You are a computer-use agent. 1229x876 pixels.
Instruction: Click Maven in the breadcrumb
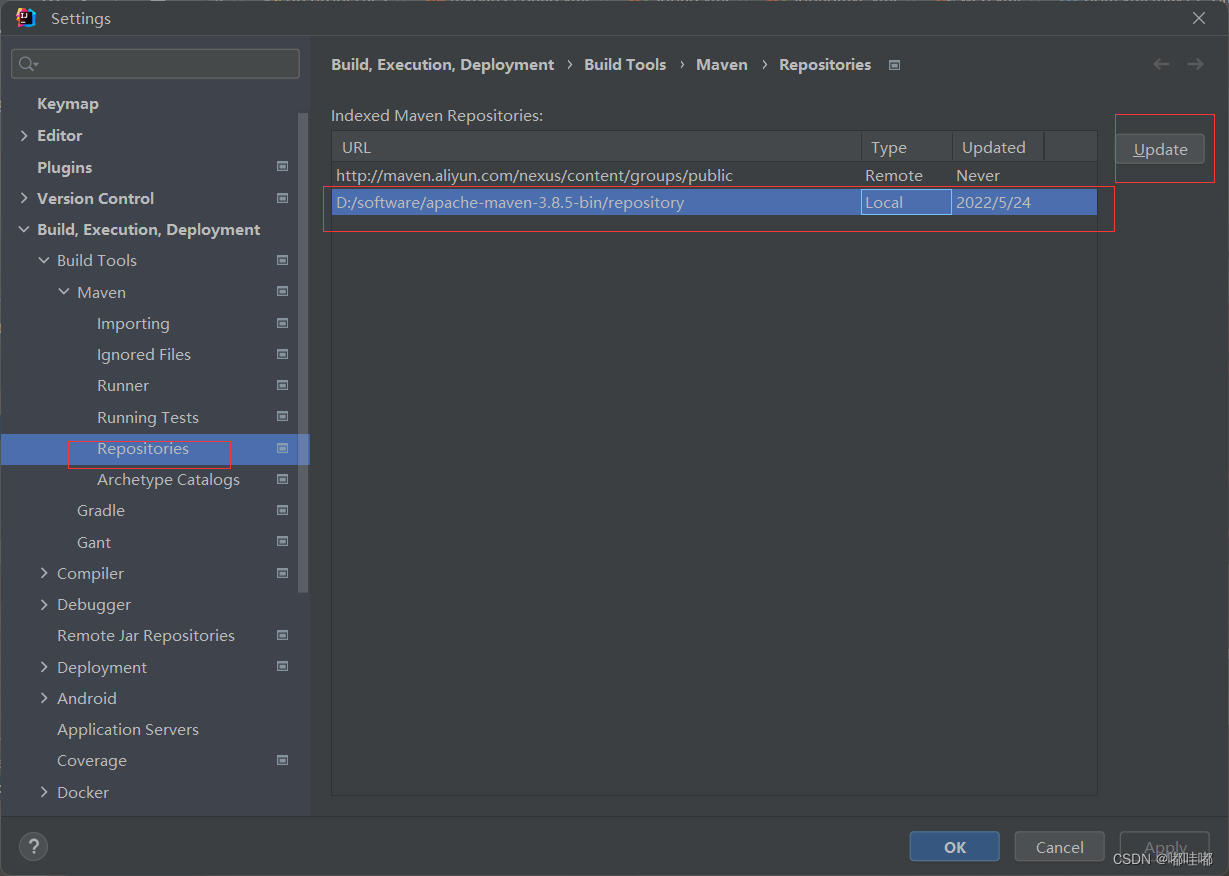click(722, 64)
